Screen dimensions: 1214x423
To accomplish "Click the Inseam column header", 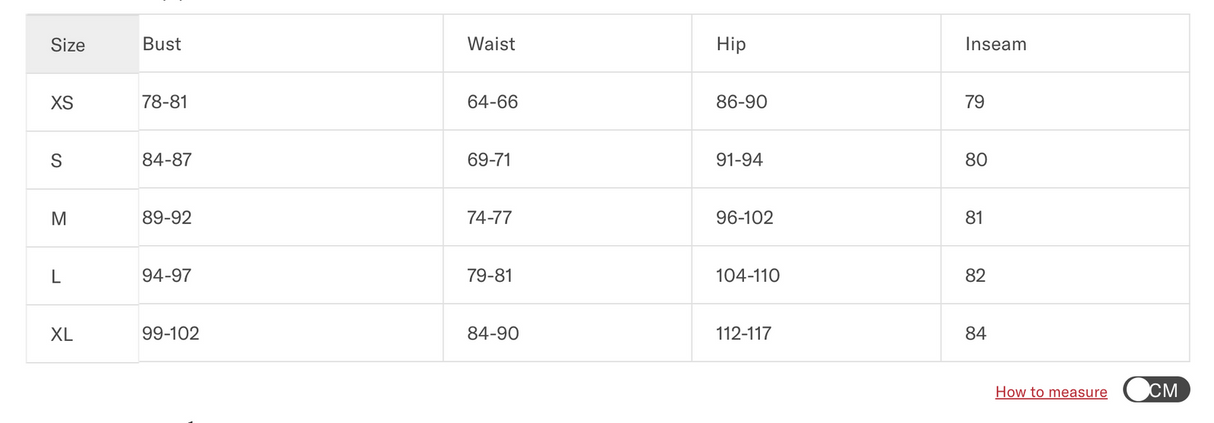I will pos(996,44).
